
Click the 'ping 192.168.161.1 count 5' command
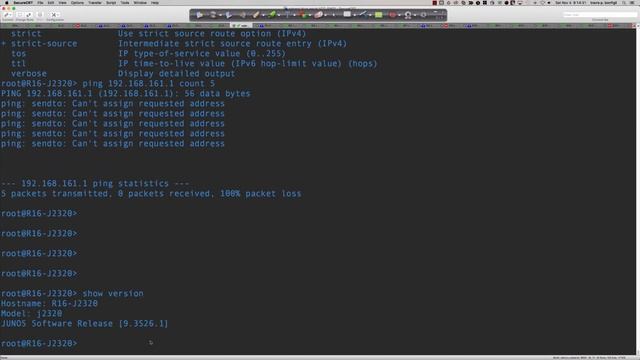coord(149,84)
